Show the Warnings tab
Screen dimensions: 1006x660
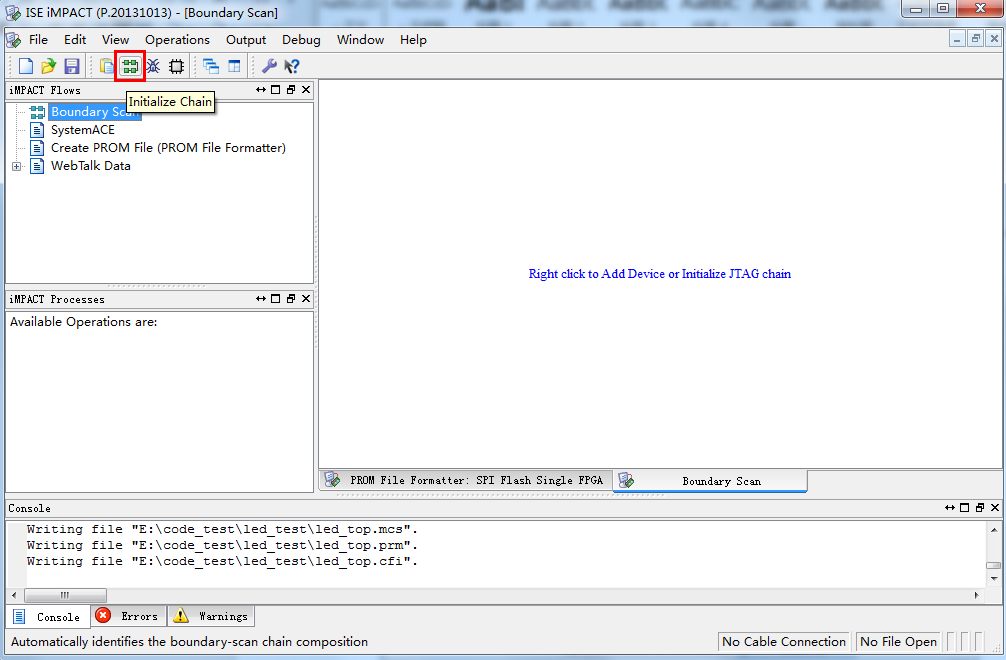(211, 616)
